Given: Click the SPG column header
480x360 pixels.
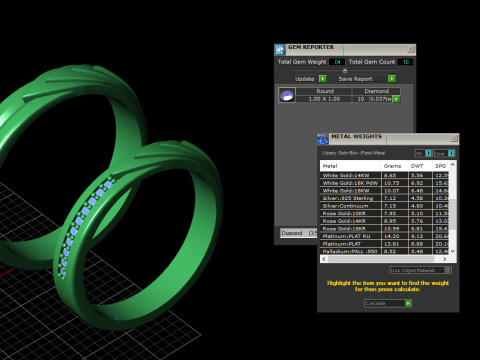Looking at the screenshot, I should pos(441,166).
